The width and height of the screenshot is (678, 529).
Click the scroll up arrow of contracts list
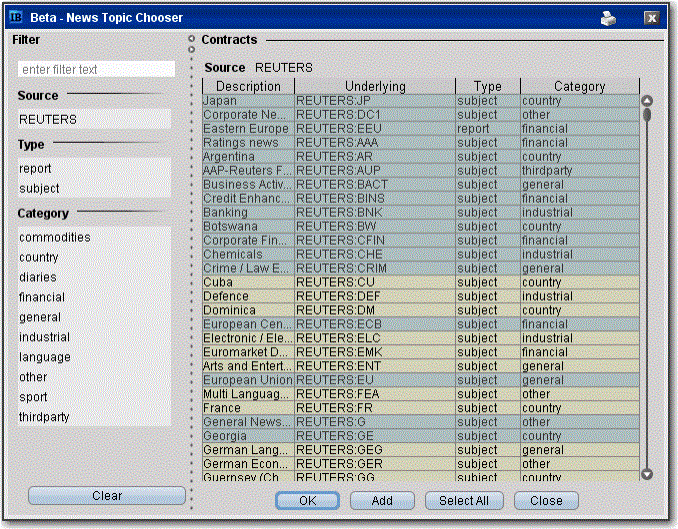pyautogui.click(x=647, y=101)
